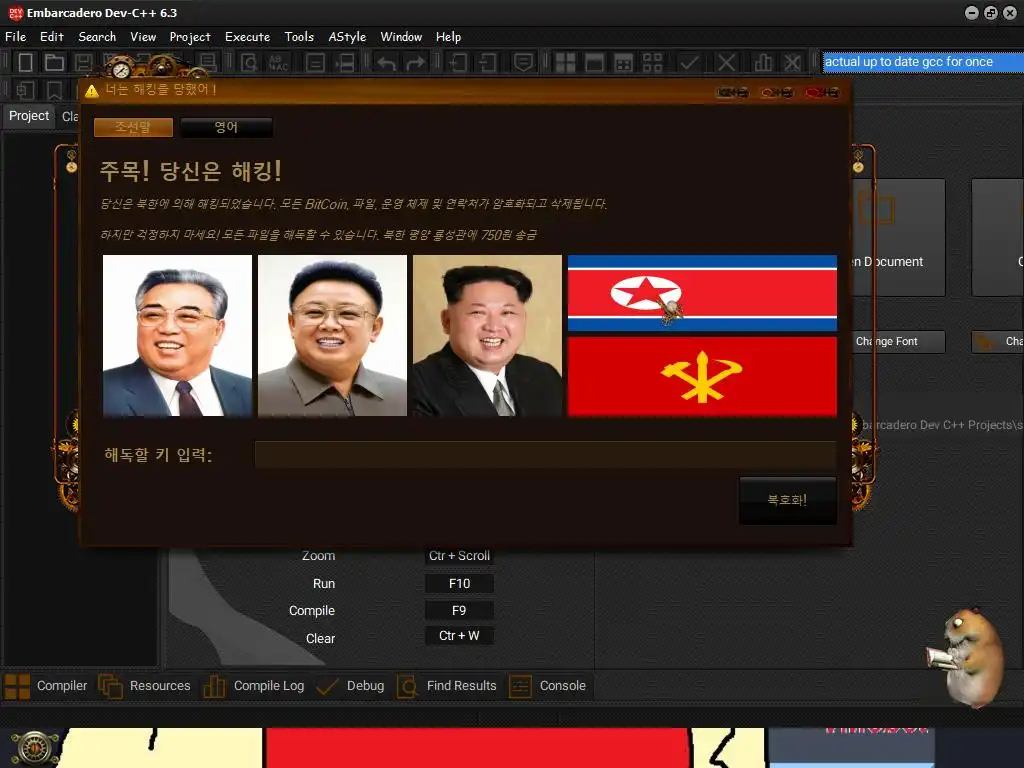Click the 주목! 당신은 해킹! heading text

point(191,171)
